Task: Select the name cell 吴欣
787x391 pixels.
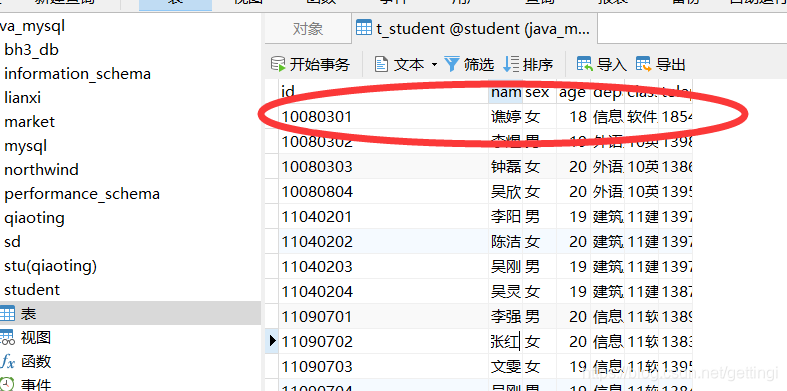Action: [505, 191]
